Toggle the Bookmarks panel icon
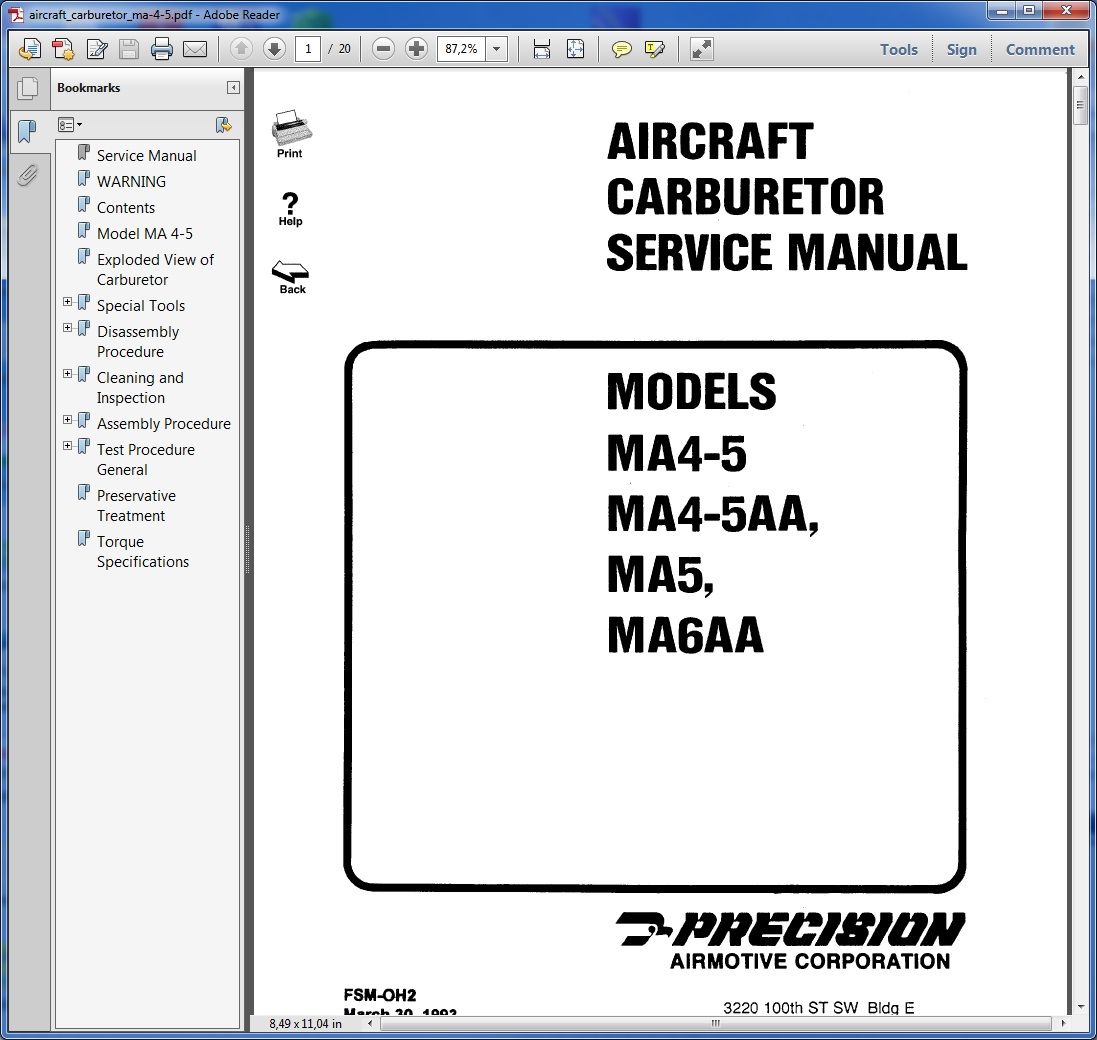 click(27, 131)
